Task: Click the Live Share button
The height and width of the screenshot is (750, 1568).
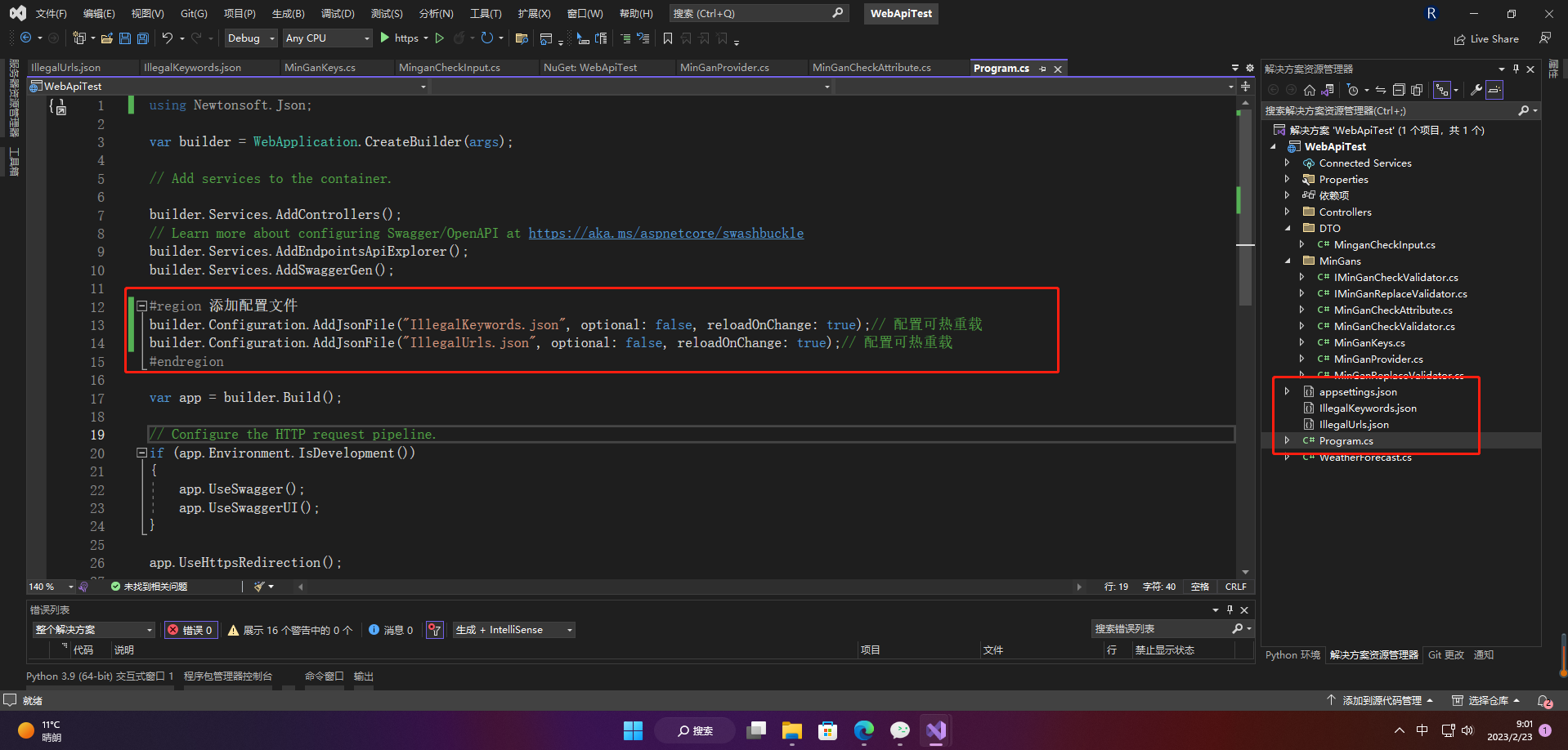Action: [x=1486, y=38]
